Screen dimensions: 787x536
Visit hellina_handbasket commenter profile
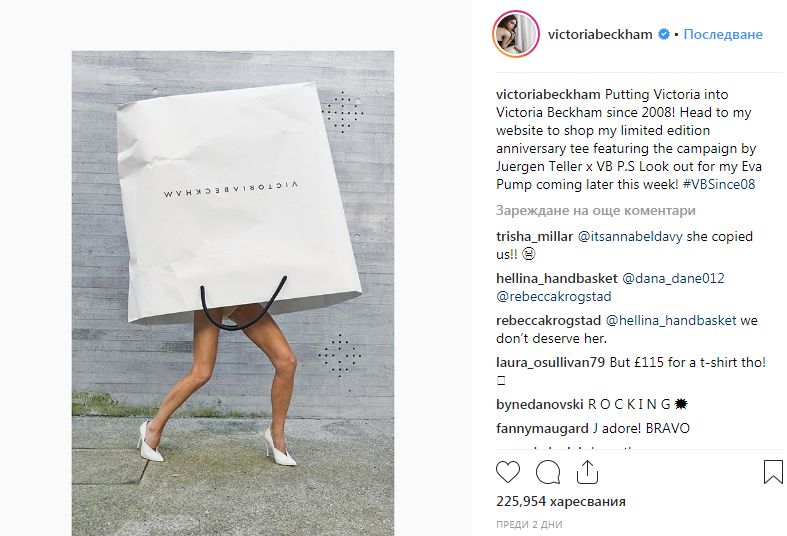click(x=556, y=278)
